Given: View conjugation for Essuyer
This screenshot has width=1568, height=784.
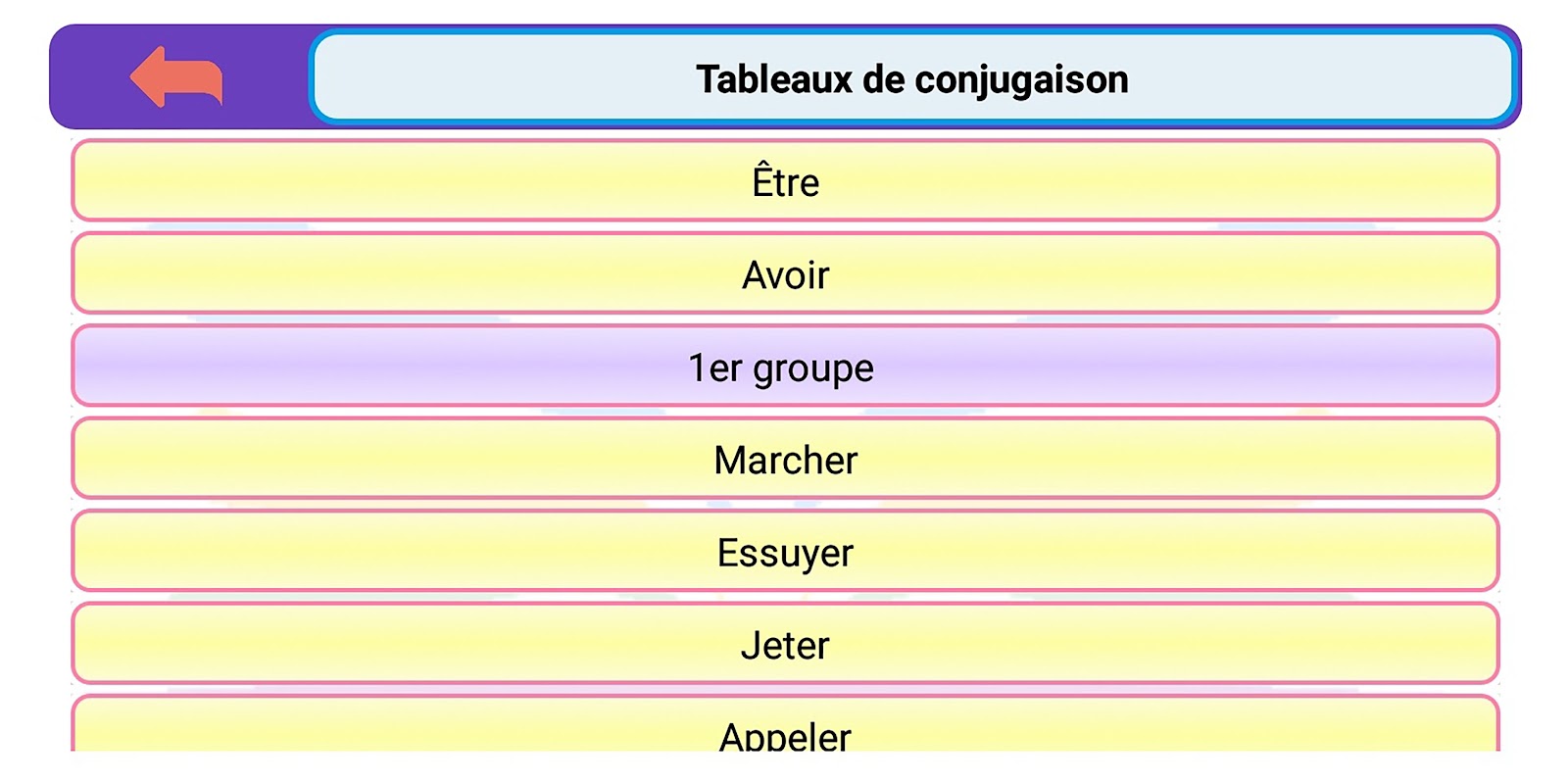Looking at the screenshot, I should [x=785, y=552].
